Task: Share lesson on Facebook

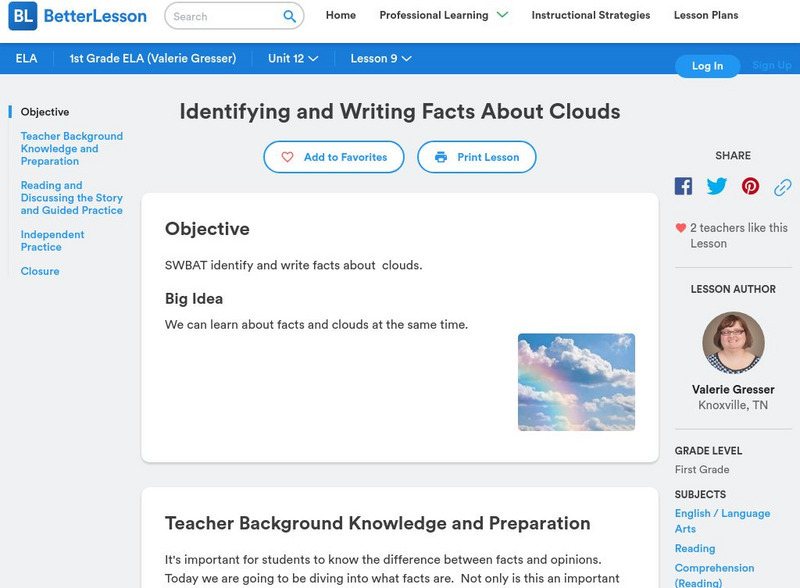Action: point(683,186)
